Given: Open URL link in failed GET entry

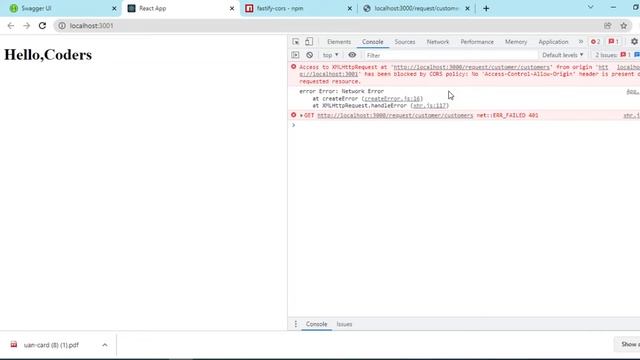Looking at the screenshot, I should coord(395,116).
